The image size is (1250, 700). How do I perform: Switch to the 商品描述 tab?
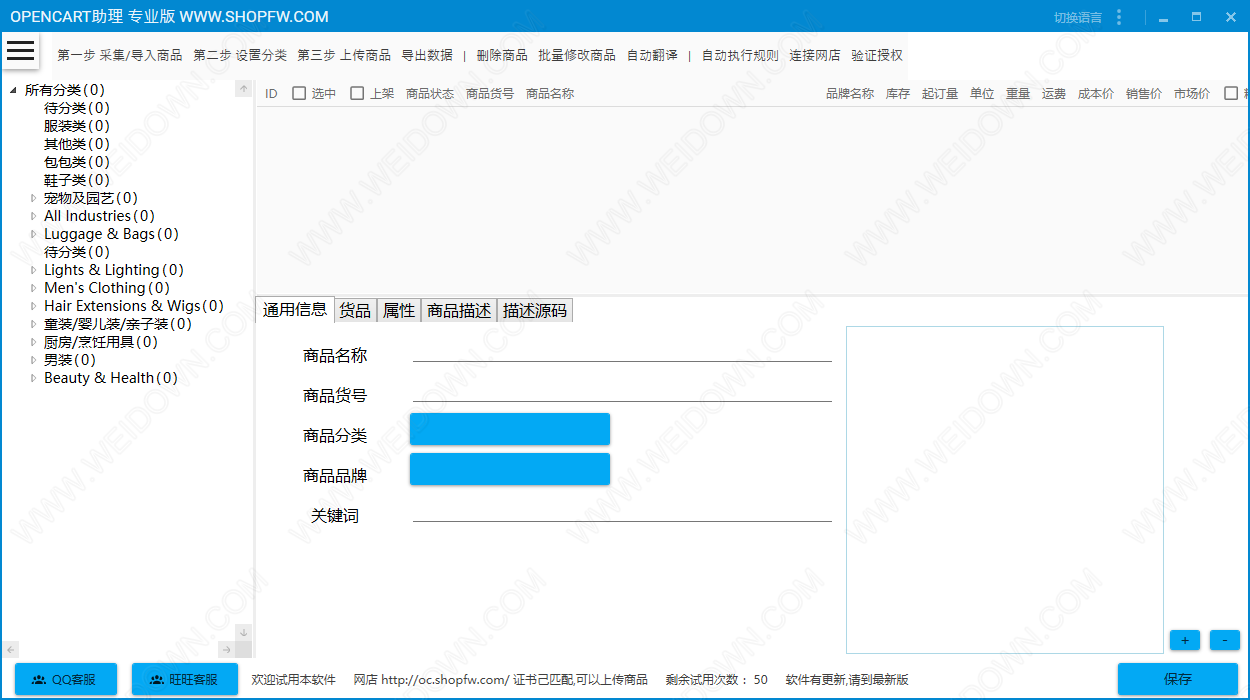coord(459,311)
